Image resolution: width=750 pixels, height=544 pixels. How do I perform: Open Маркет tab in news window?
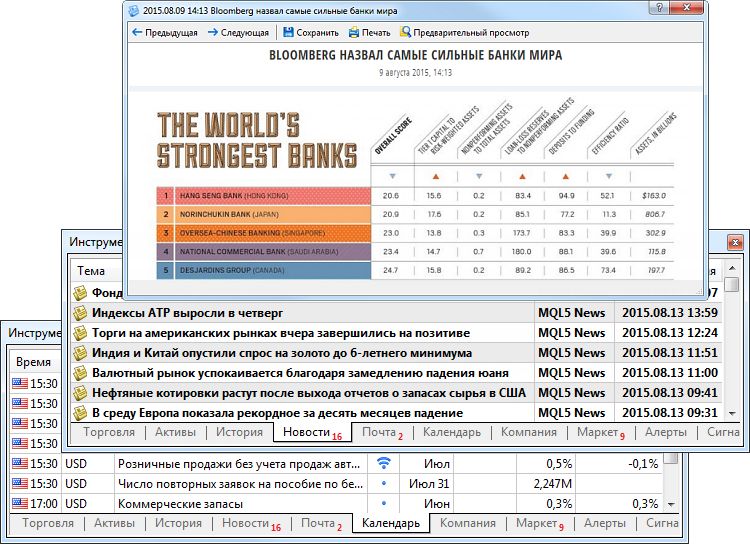pos(601,432)
